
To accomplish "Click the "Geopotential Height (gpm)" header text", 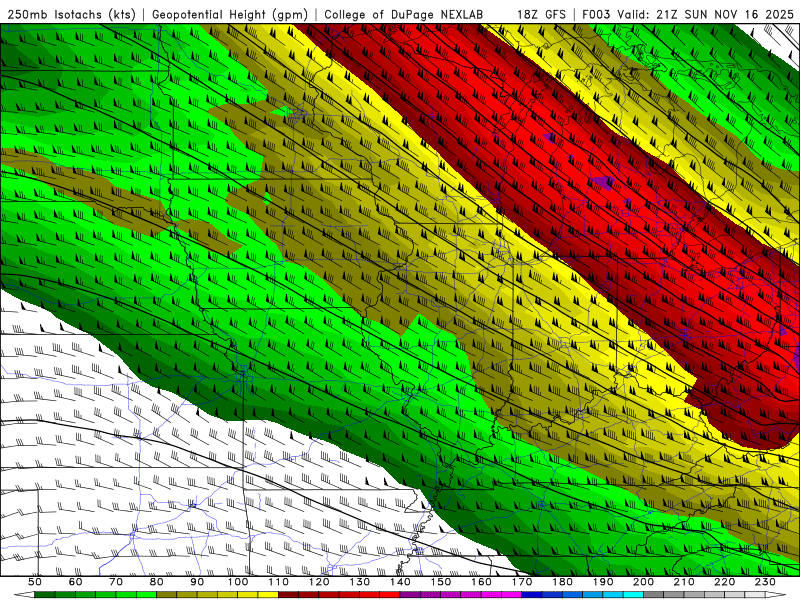I will click(x=230, y=14).
